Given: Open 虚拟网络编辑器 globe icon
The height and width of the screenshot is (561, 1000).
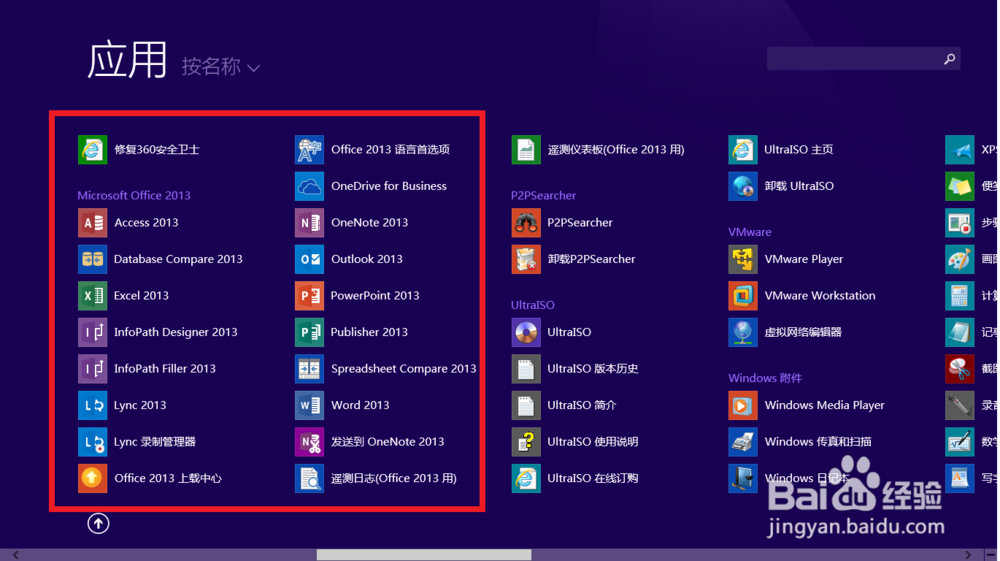Looking at the screenshot, I should tap(743, 332).
